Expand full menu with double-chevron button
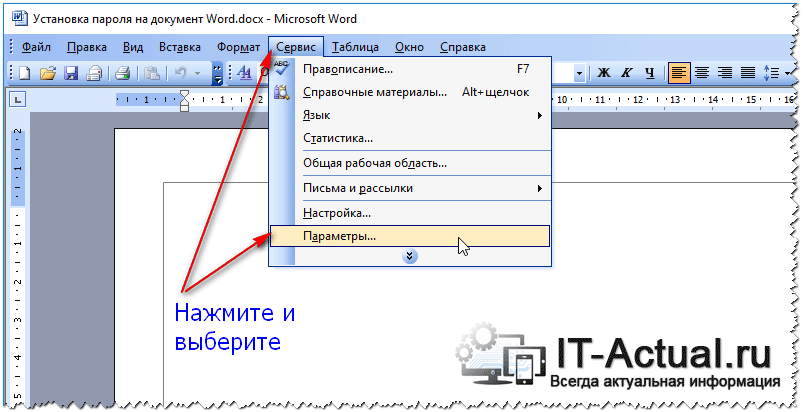The height and width of the screenshot is (412, 803). pyautogui.click(x=410, y=256)
